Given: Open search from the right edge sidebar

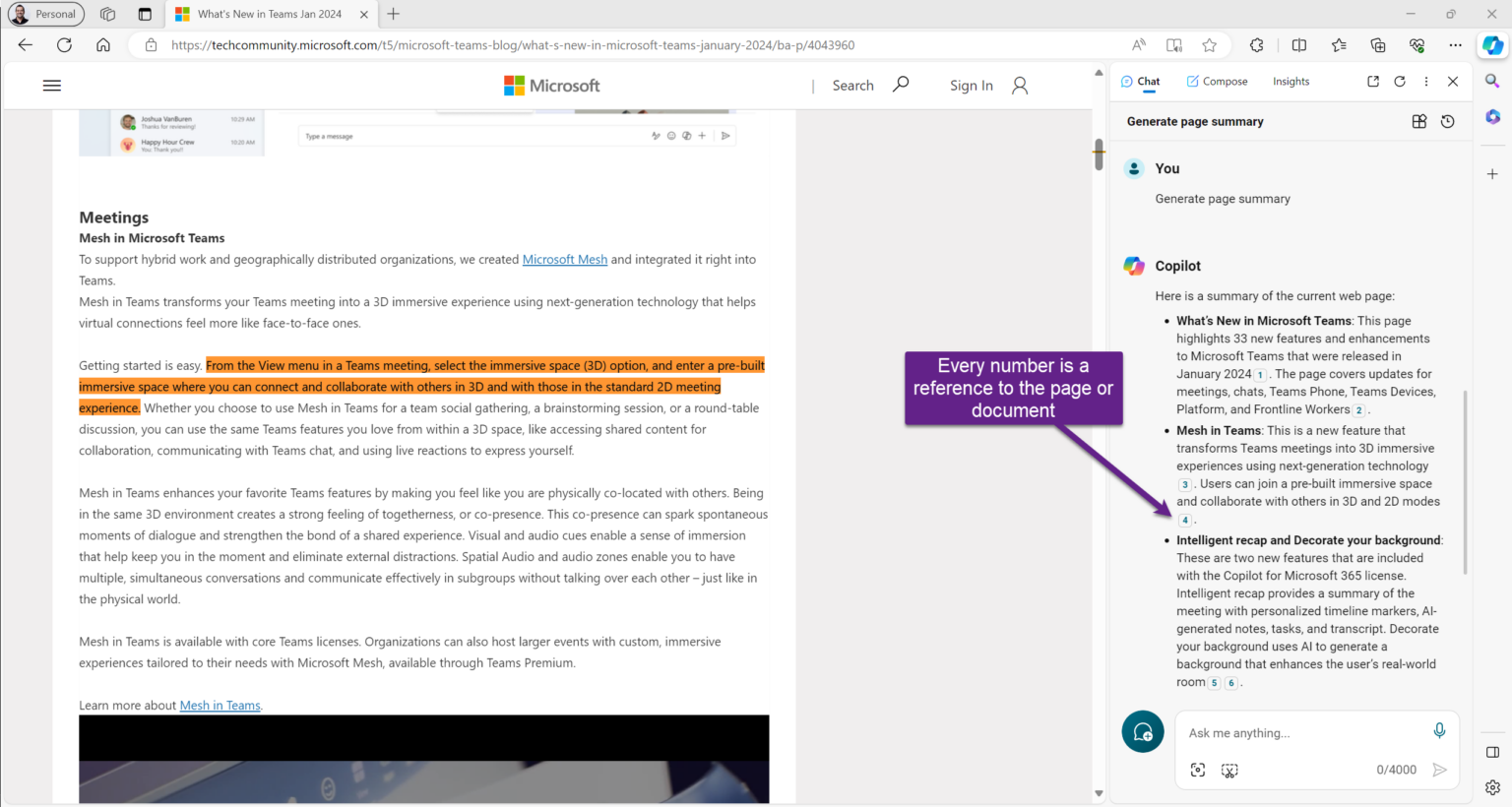Looking at the screenshot, I should (1492, 81).
